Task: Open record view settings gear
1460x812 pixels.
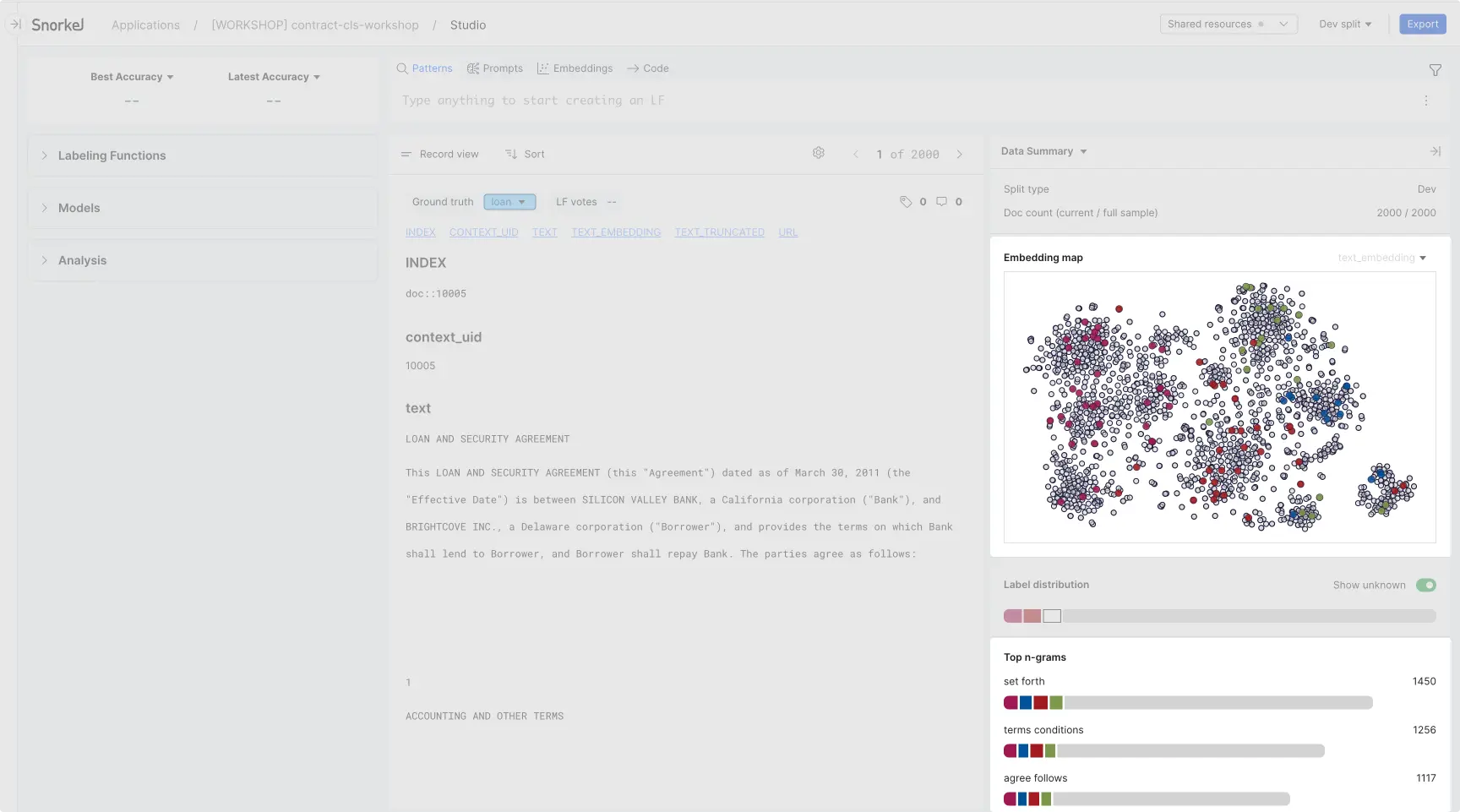Action: (x=818, y=153)
